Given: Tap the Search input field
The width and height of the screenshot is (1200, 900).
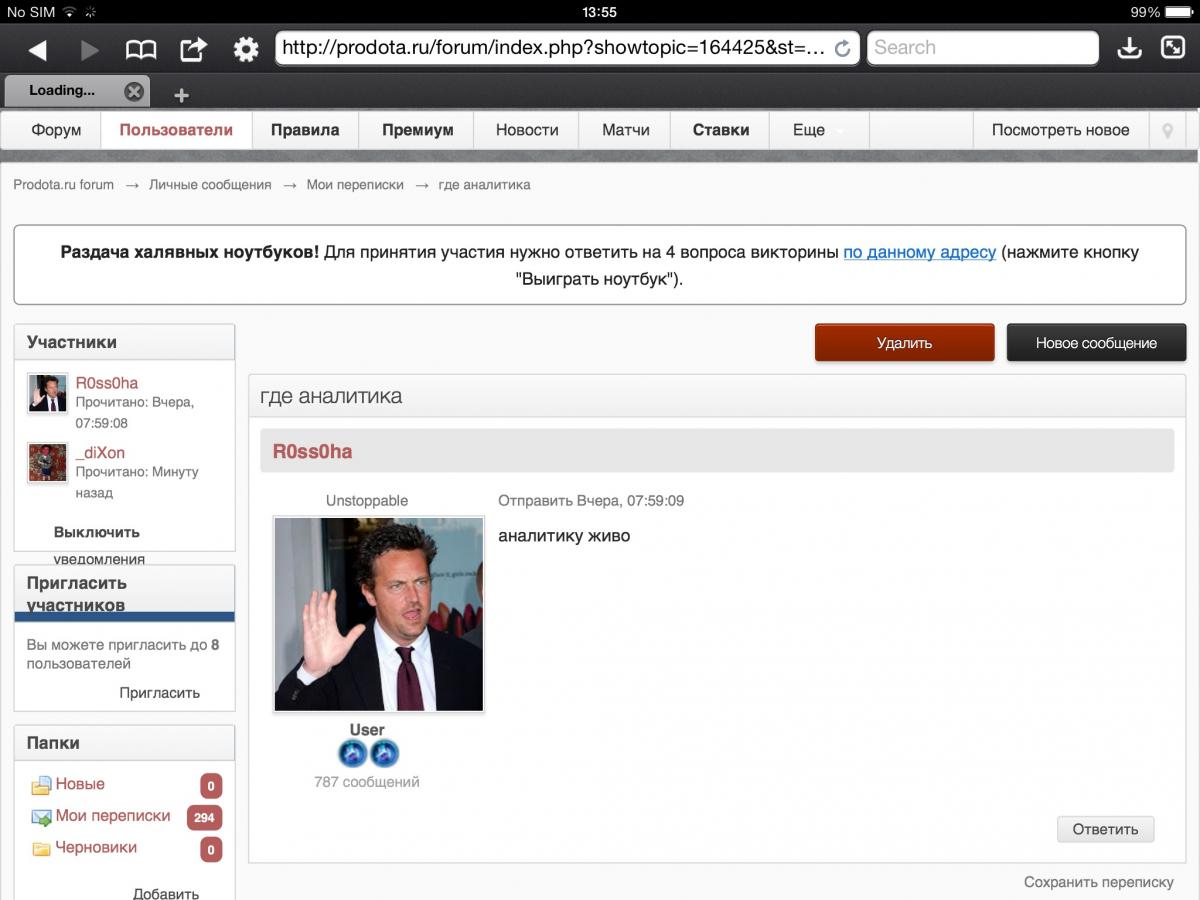Looking at the screenshot, I should click(982, 48).
